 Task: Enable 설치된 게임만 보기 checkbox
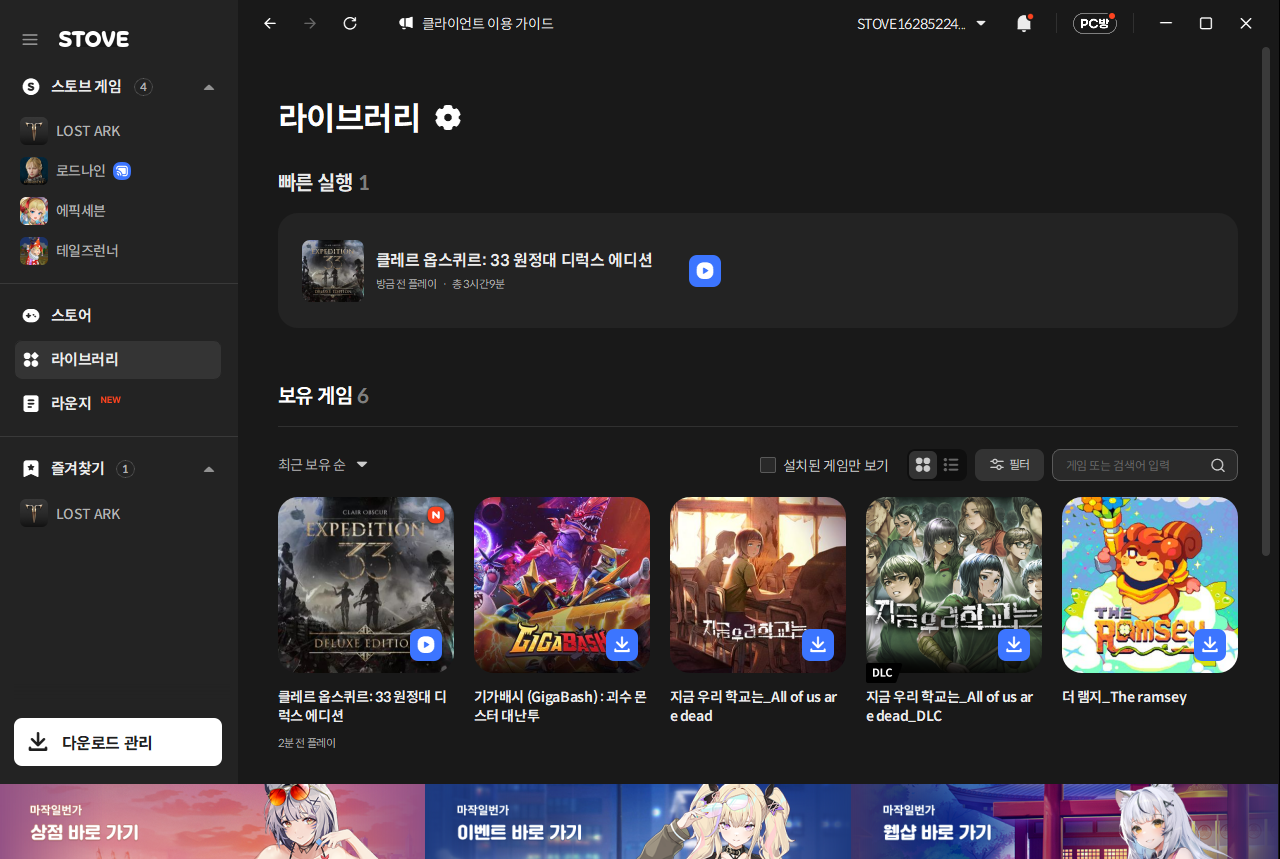pyautogui.click(x=768, y=465)
